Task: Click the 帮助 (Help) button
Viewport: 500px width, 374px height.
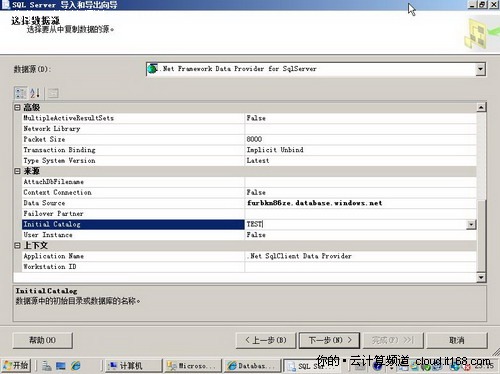Action: [42, 340]
